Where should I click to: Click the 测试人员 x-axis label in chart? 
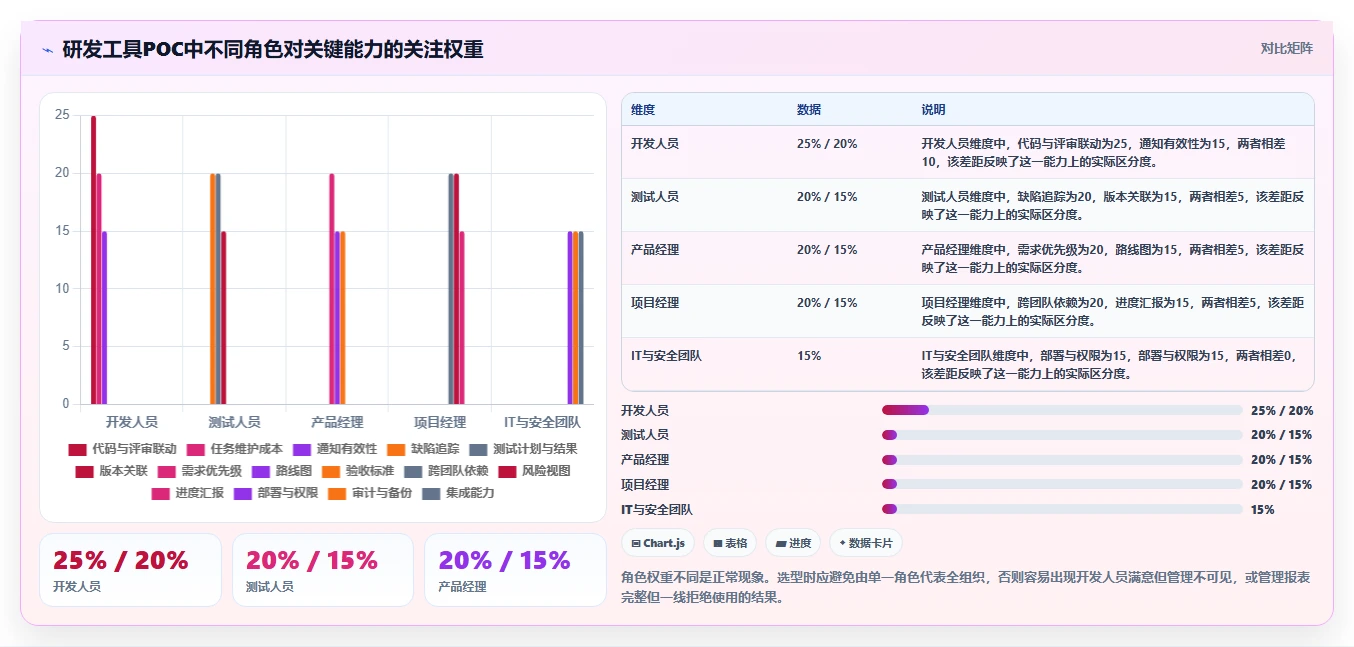pyautogui.click(x=234, y=422)
